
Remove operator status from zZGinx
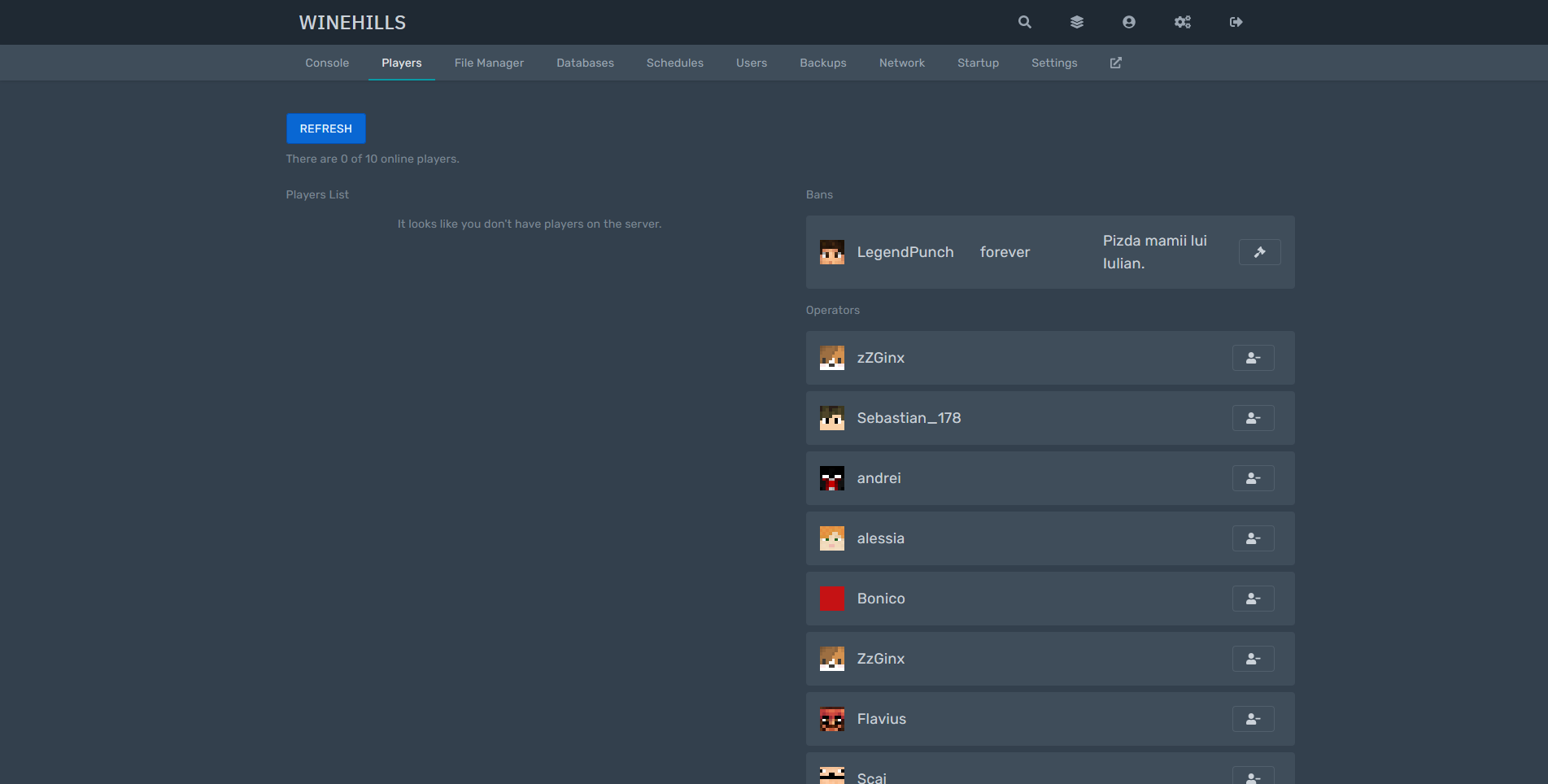tap(1253, 358)
